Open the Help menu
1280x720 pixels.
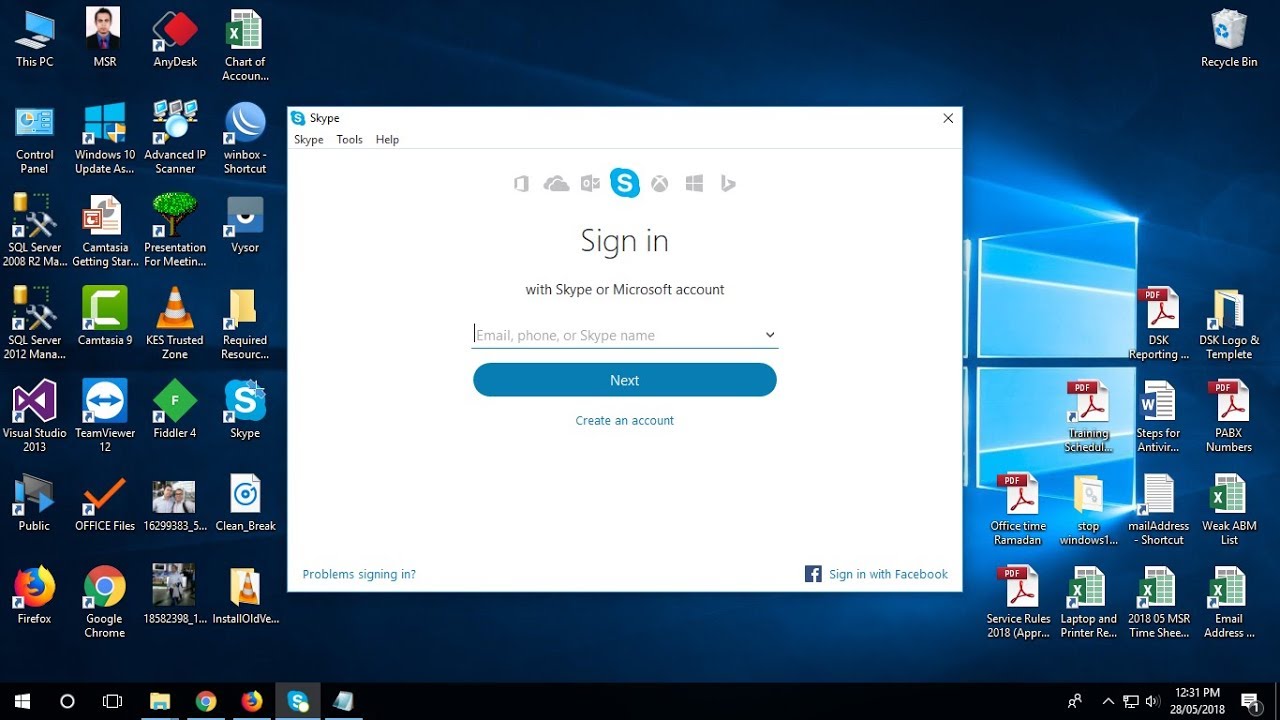(387, 140)
